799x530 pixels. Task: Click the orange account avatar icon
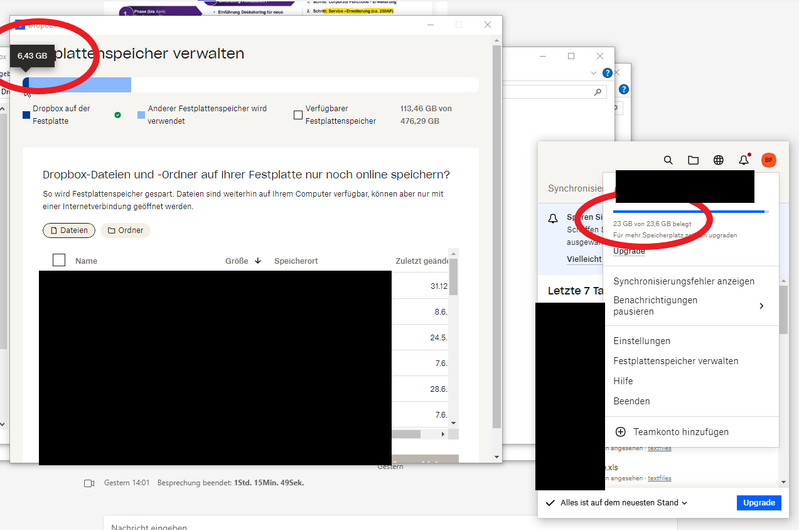(769, 160)
